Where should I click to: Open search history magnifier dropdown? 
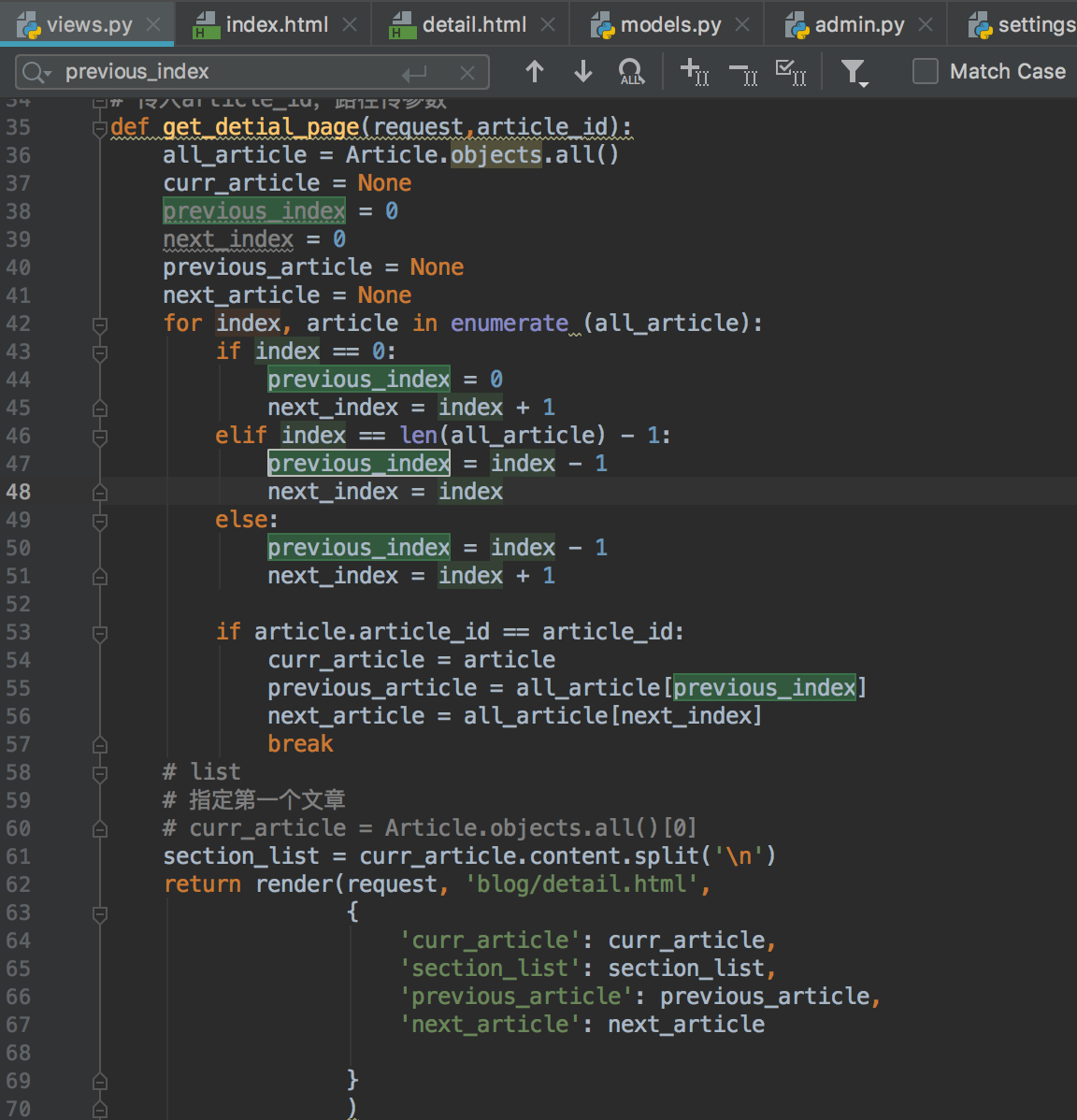37,72
